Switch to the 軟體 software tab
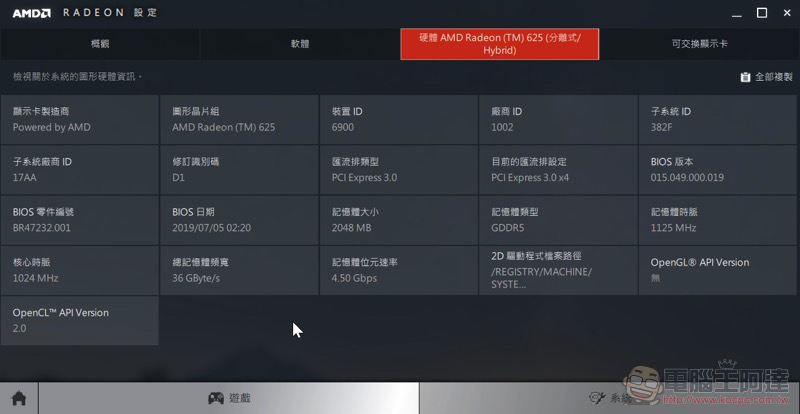This screenshot has width=800, height=414. click(x=300, y=44)
